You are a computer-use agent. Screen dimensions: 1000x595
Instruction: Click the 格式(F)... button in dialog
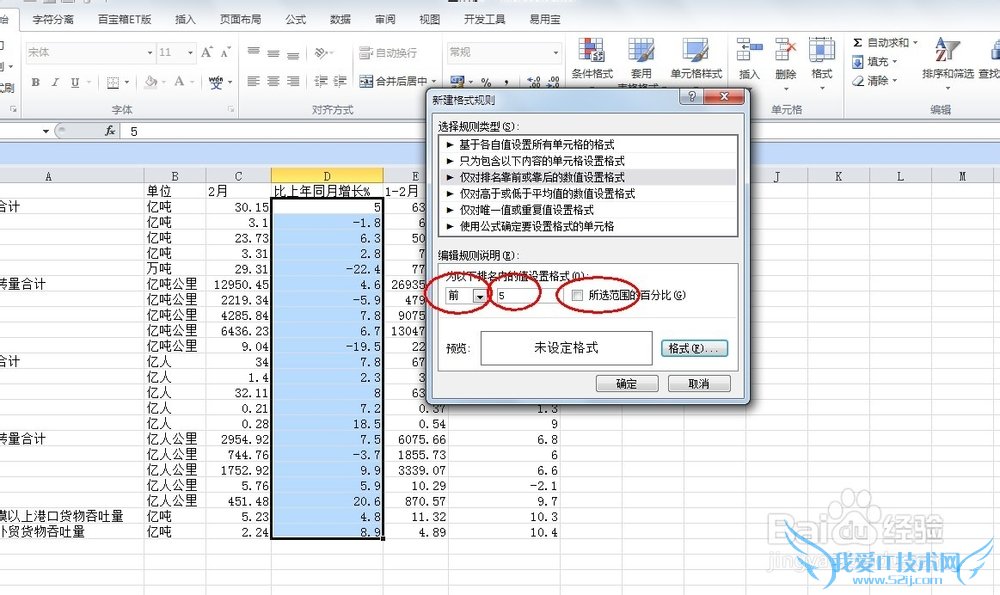point(694,348)
